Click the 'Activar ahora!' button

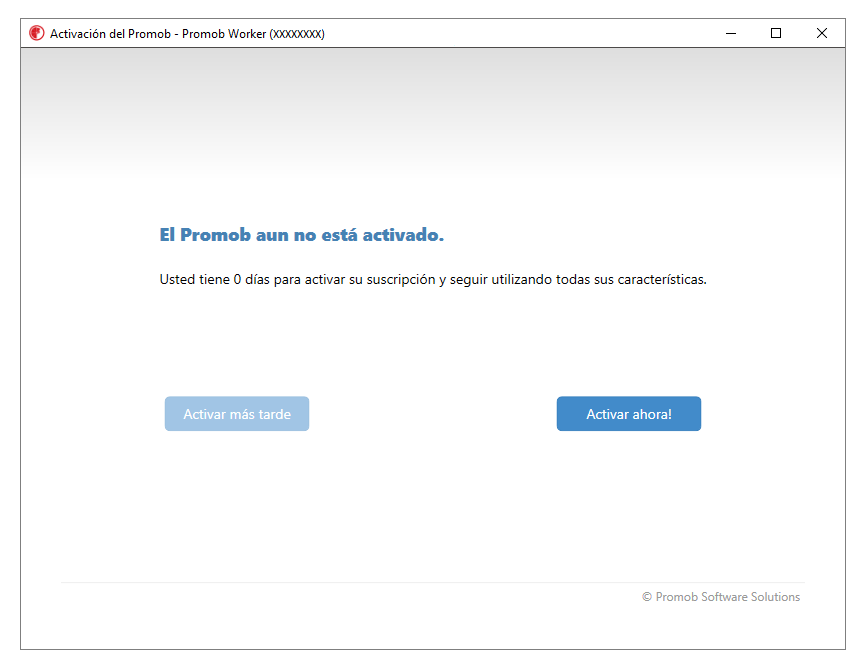tap(629, 414)
